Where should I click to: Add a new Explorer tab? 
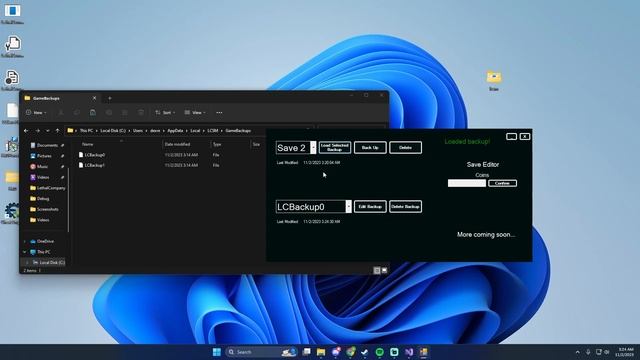click(x=109, y=98)
